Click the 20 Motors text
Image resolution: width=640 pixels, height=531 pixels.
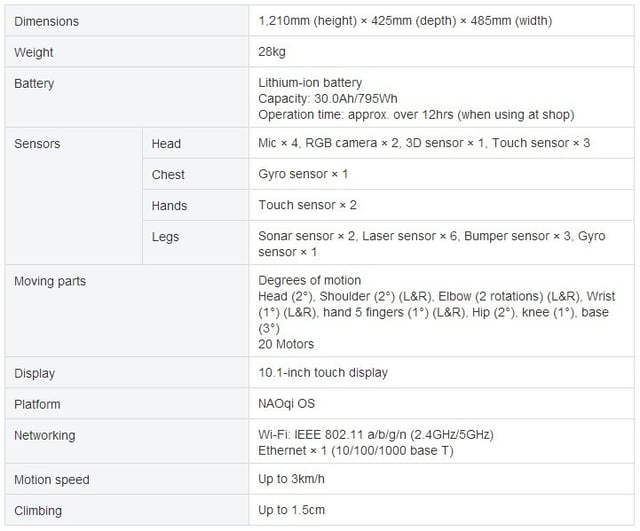286,345
